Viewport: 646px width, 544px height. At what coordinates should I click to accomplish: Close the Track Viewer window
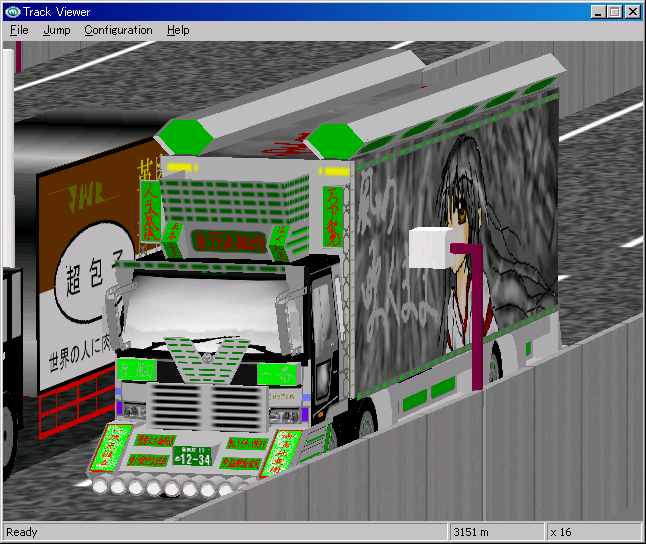632,12
